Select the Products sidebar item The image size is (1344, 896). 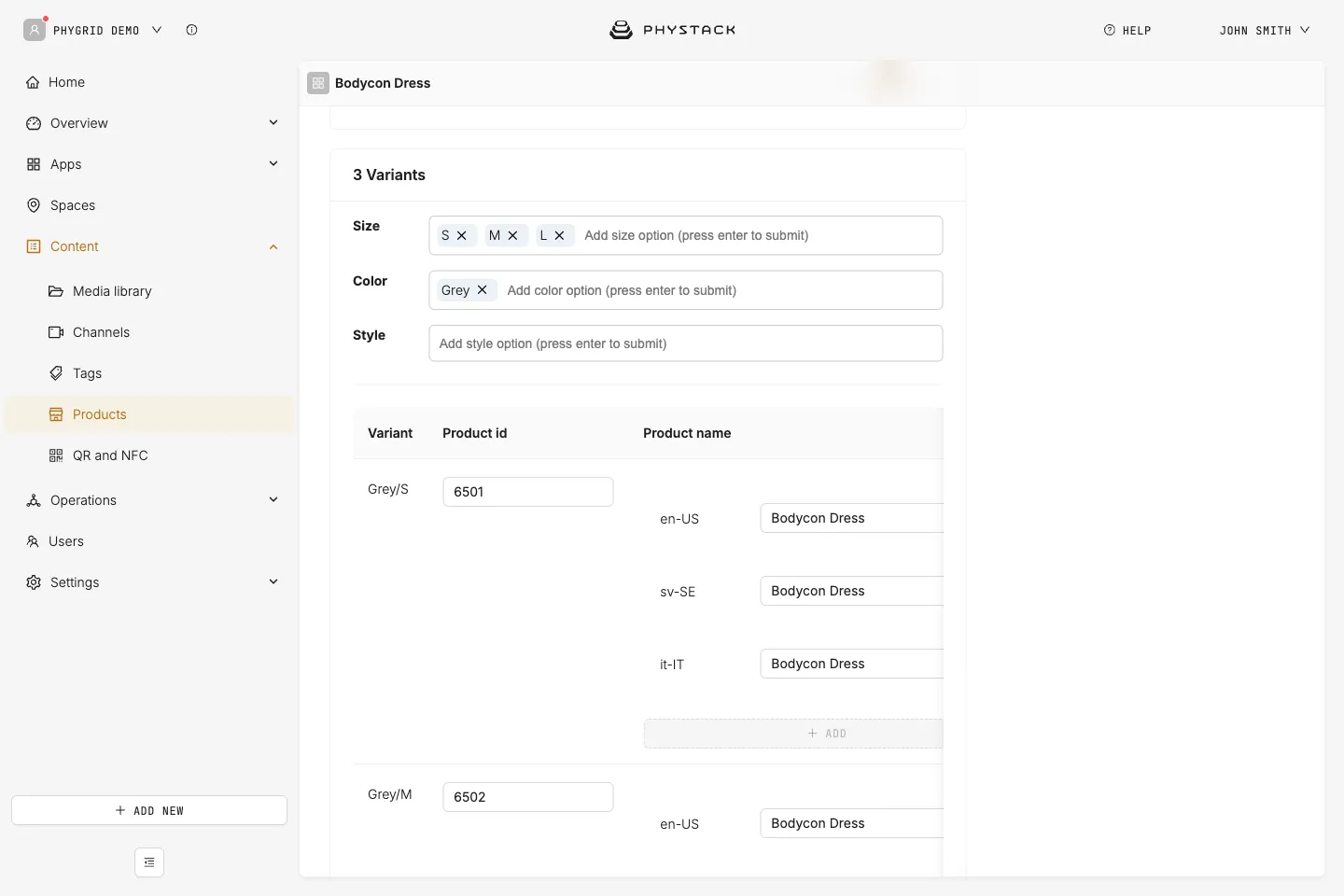(x=149, y=414)
